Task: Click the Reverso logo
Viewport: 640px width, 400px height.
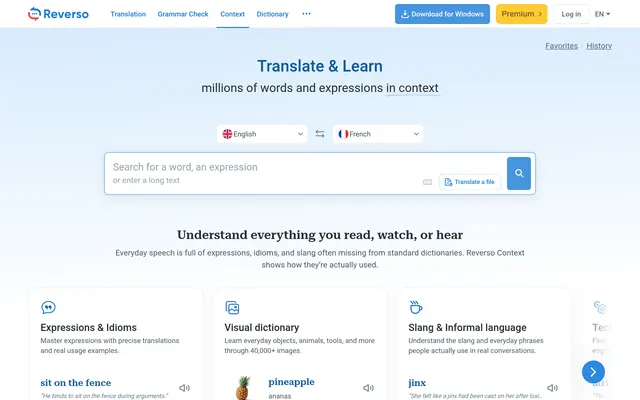Action: click(x=58, y=14)
